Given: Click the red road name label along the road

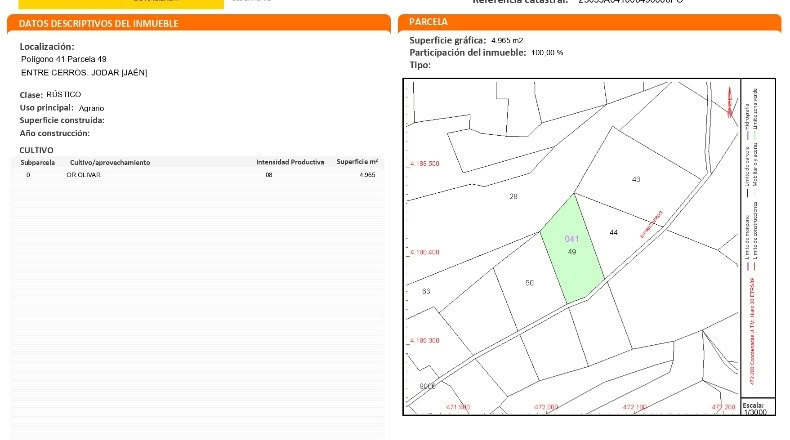Looking at the screenshot, I should click(x=651, y=224).
